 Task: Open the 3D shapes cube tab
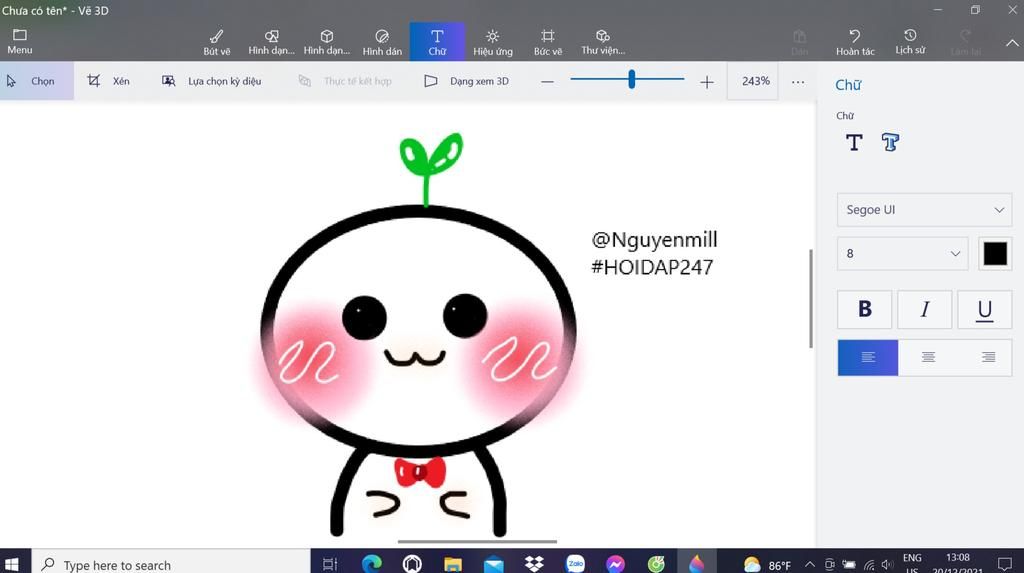click(x=327, y=42)
